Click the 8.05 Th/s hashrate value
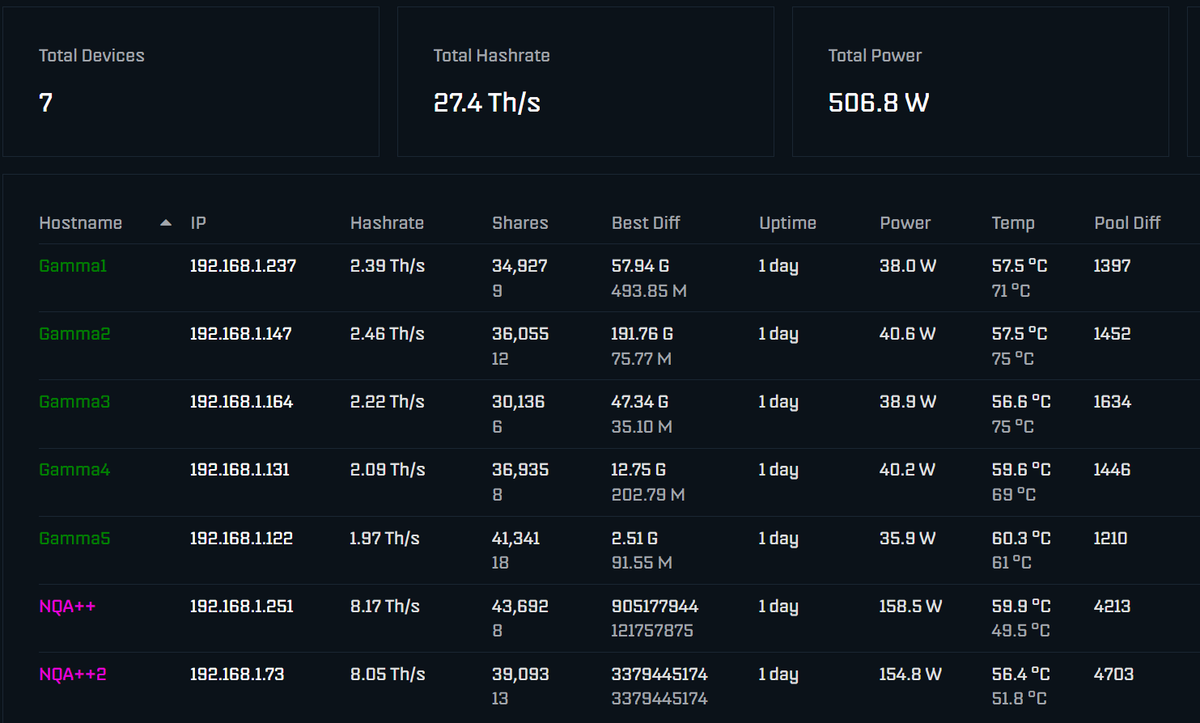 388,674
